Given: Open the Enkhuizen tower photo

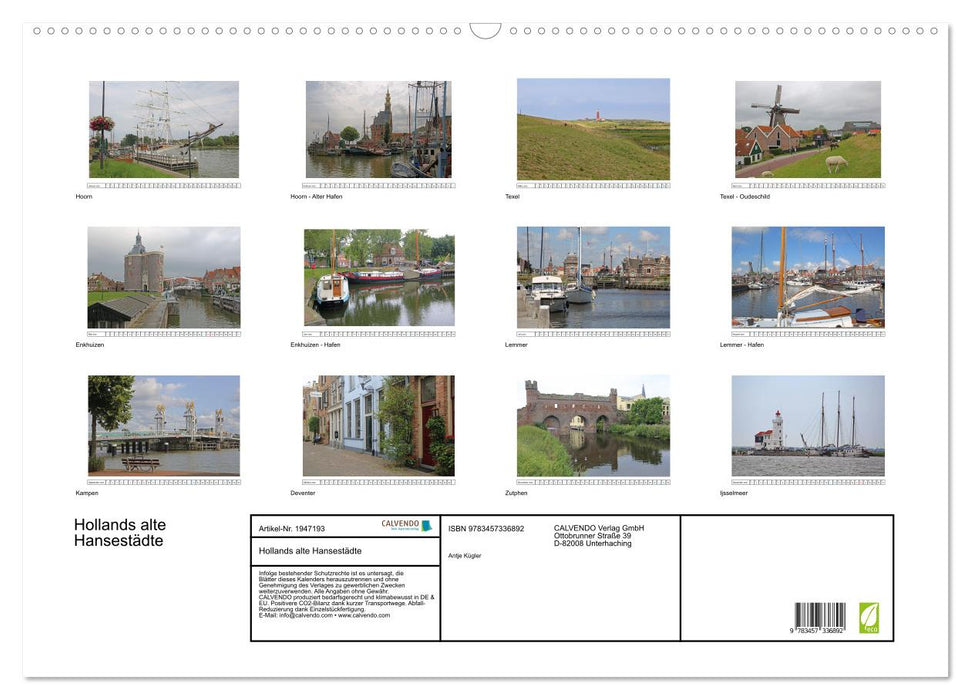Looking at the screenshot, I should (x=163, y=277).
